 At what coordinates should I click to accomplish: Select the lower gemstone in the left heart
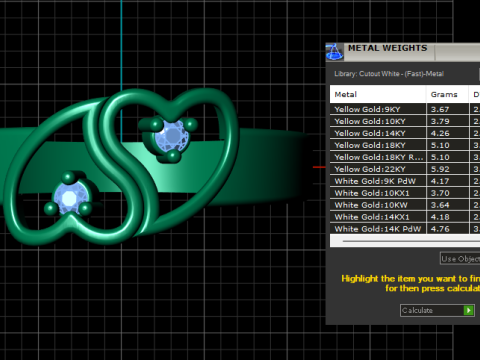(70, 198)
